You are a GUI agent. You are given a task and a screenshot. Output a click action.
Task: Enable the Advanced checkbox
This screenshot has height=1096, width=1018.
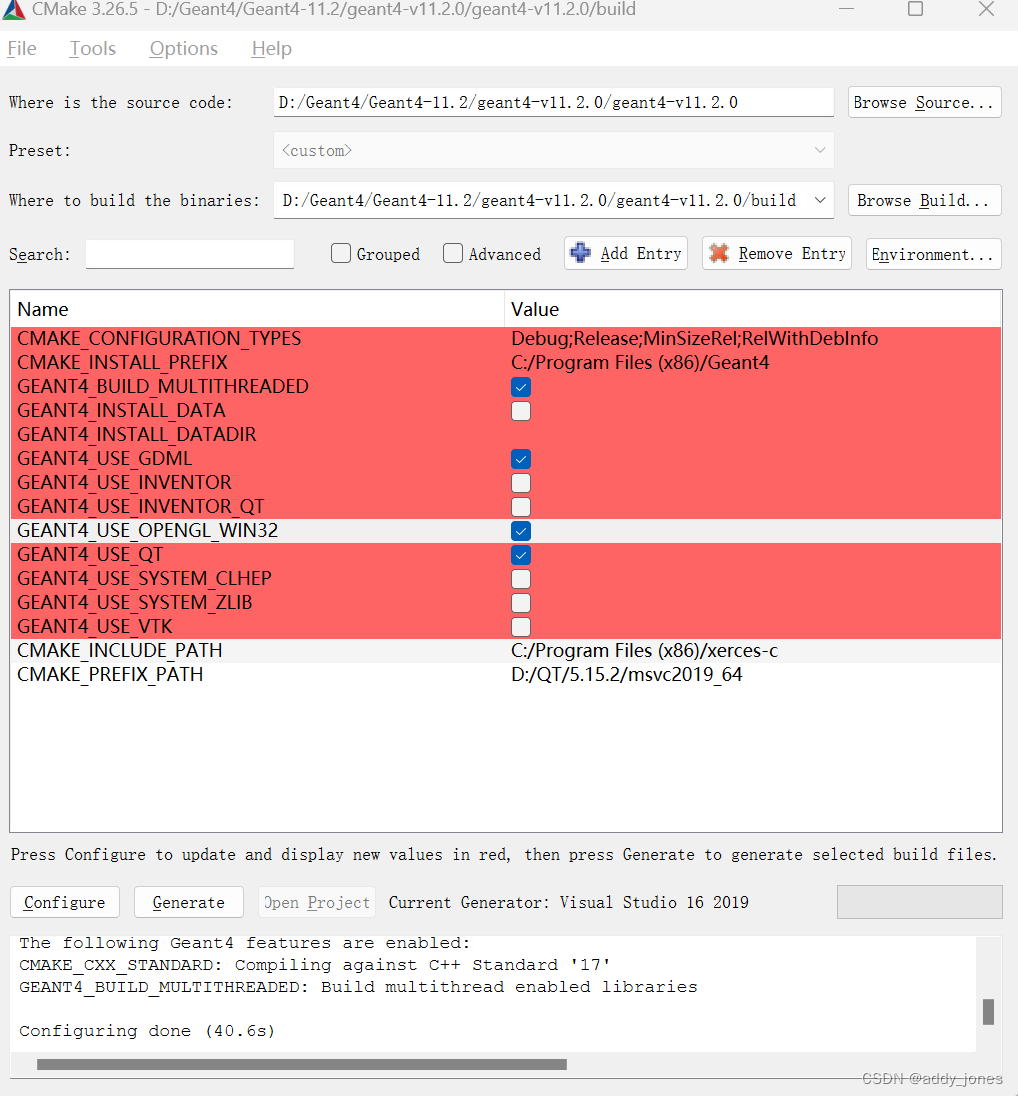(x=452, y=253)
